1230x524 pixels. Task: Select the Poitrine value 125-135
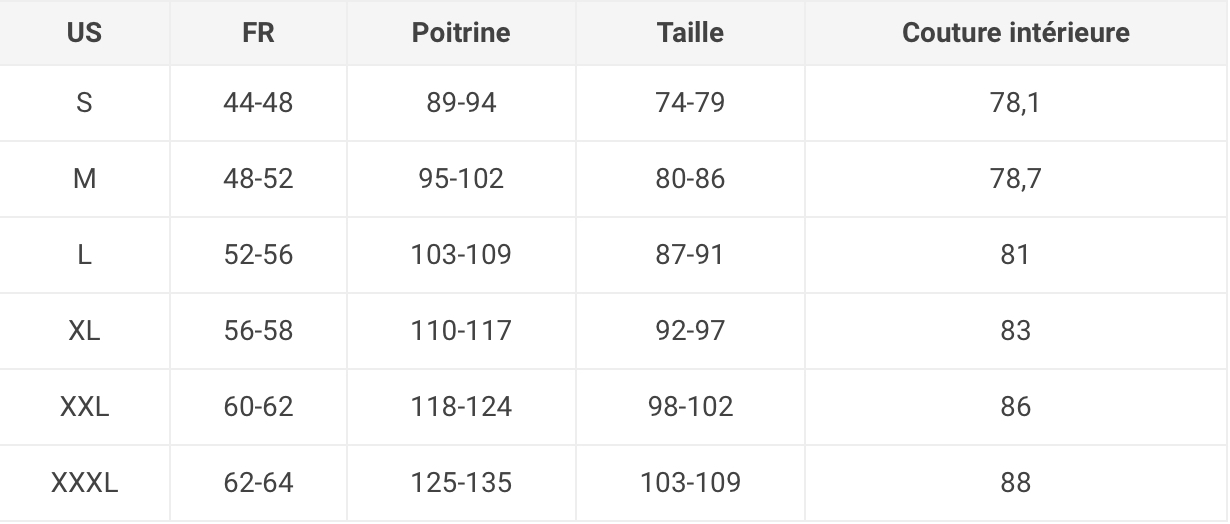coord(461,483)
